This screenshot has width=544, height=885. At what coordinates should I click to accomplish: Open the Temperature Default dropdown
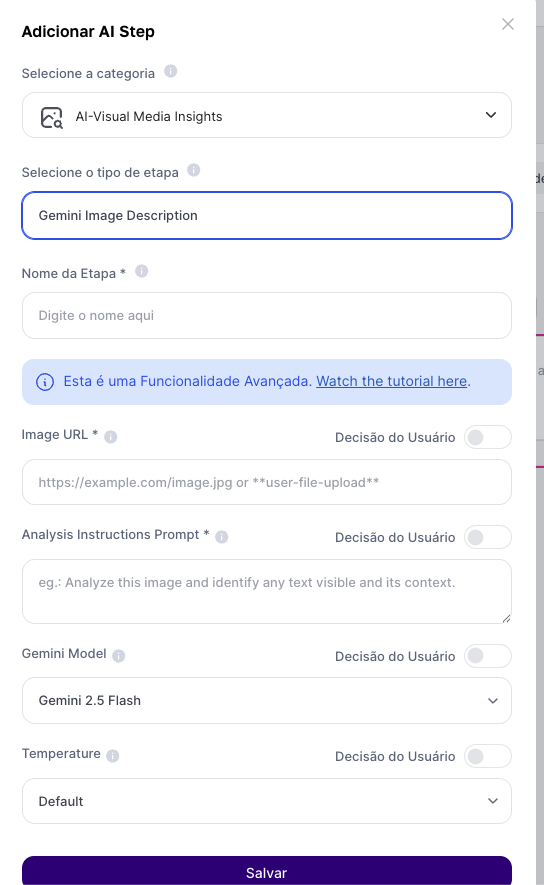tap(267, 801)
